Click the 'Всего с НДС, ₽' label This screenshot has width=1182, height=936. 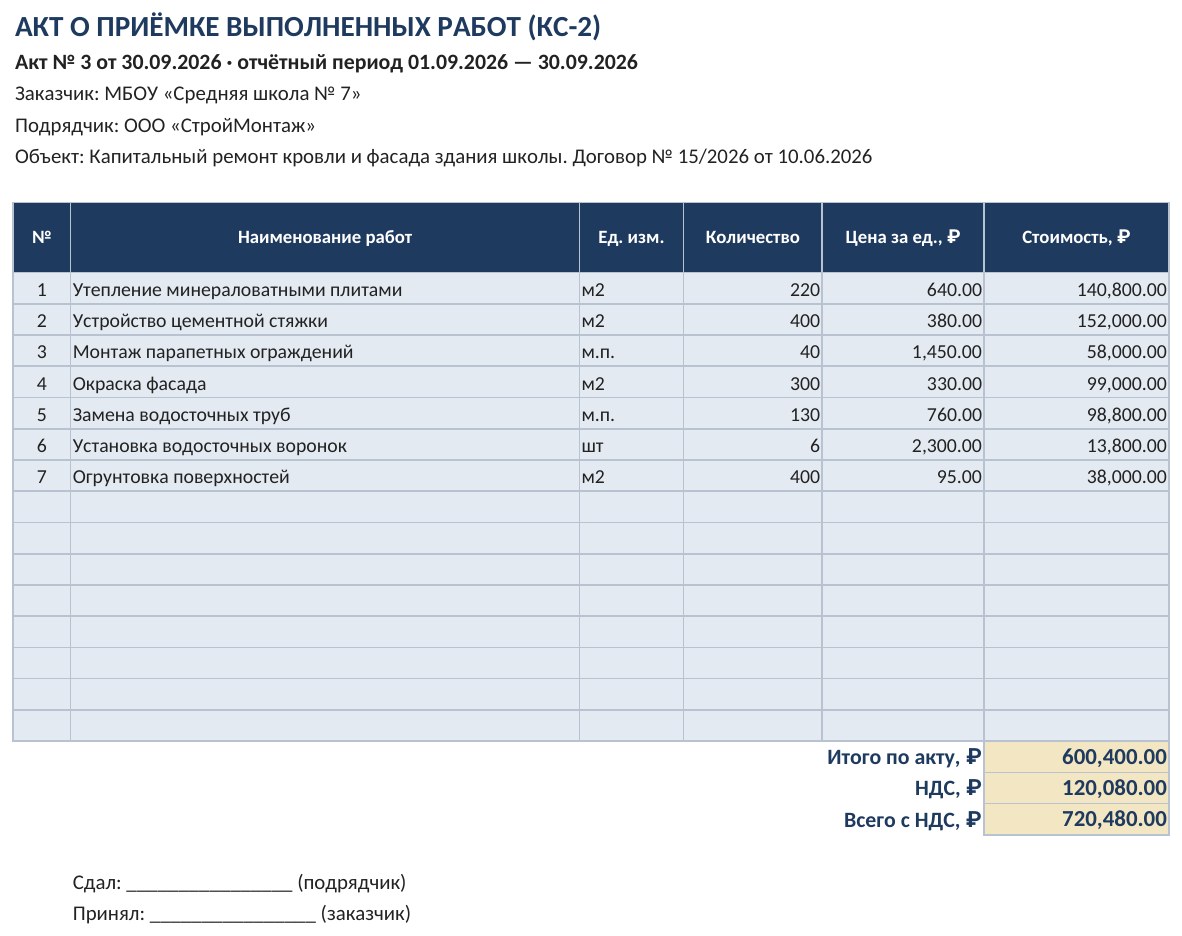[x=912, y=819]
